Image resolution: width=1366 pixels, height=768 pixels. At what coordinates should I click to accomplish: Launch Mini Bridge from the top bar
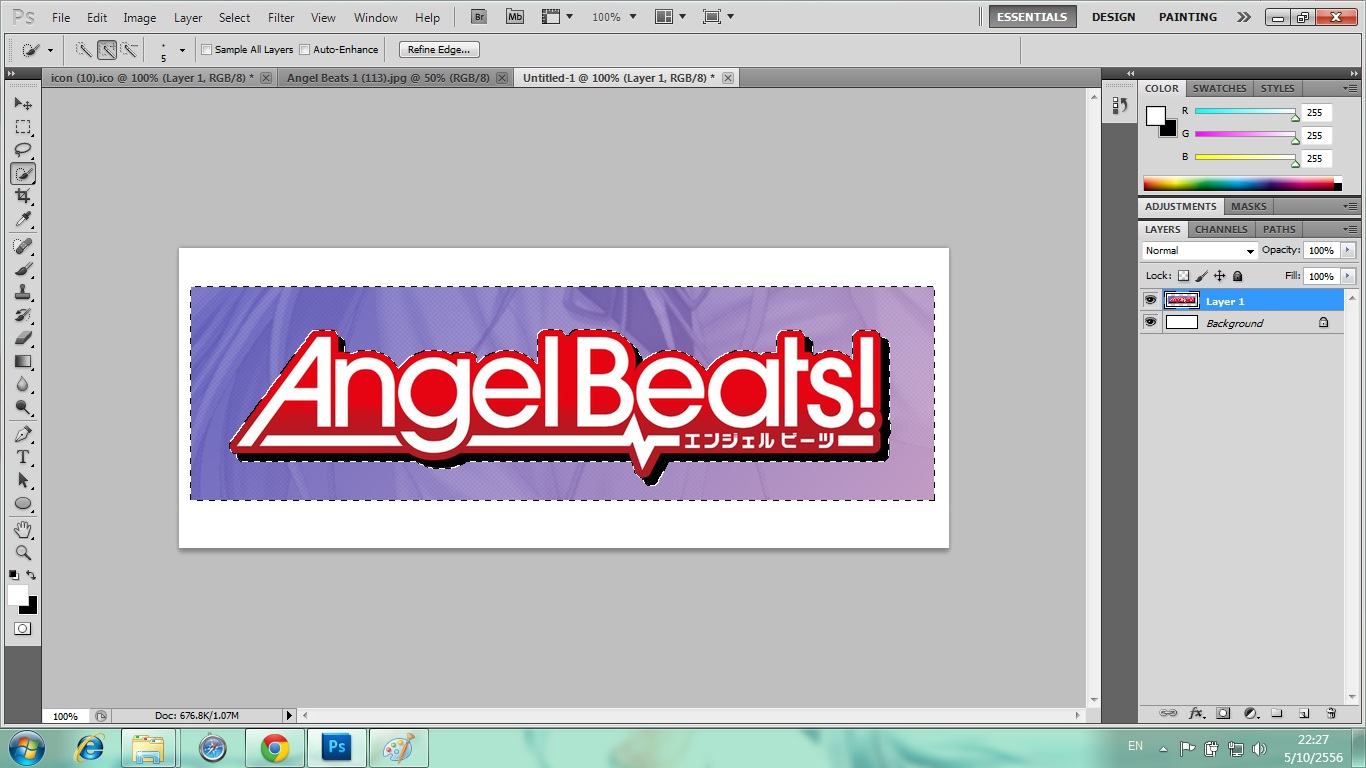(x=514, y=17)
